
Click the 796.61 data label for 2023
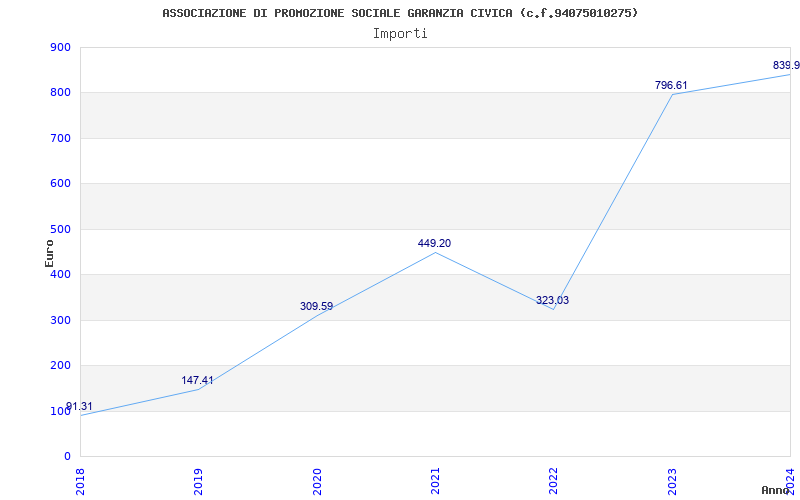tap(671, 85)
